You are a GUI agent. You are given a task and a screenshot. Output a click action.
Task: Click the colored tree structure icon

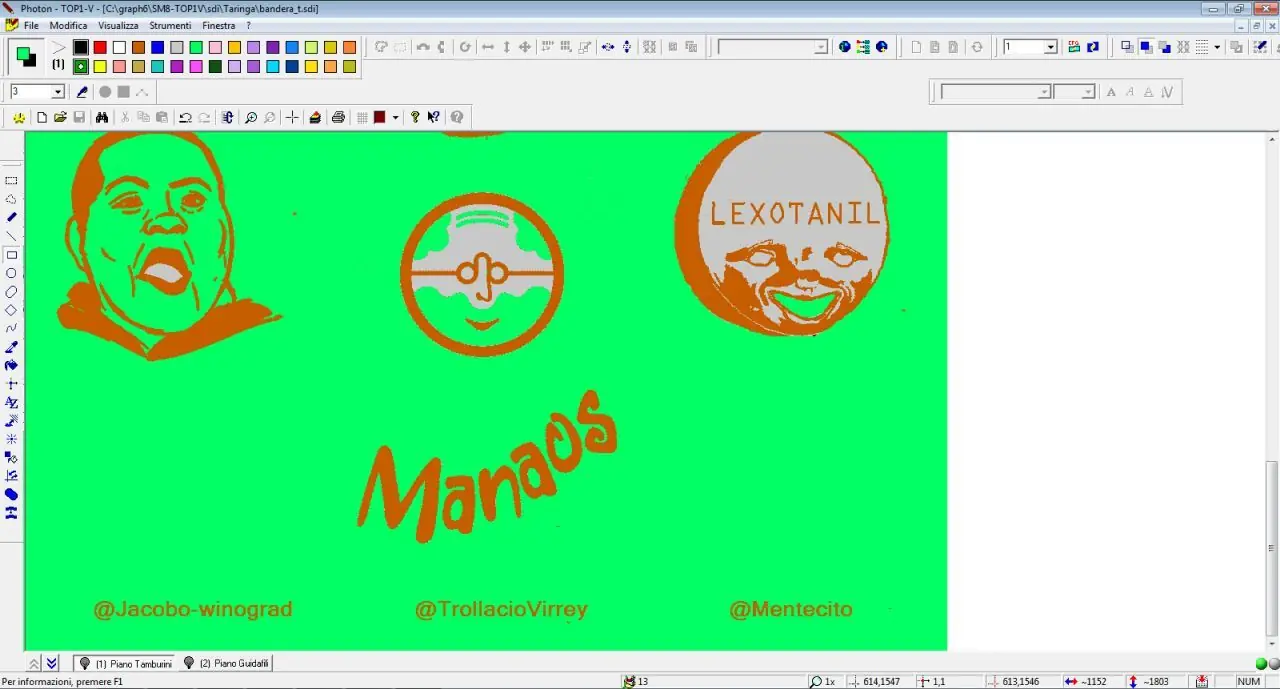(863, 47)
